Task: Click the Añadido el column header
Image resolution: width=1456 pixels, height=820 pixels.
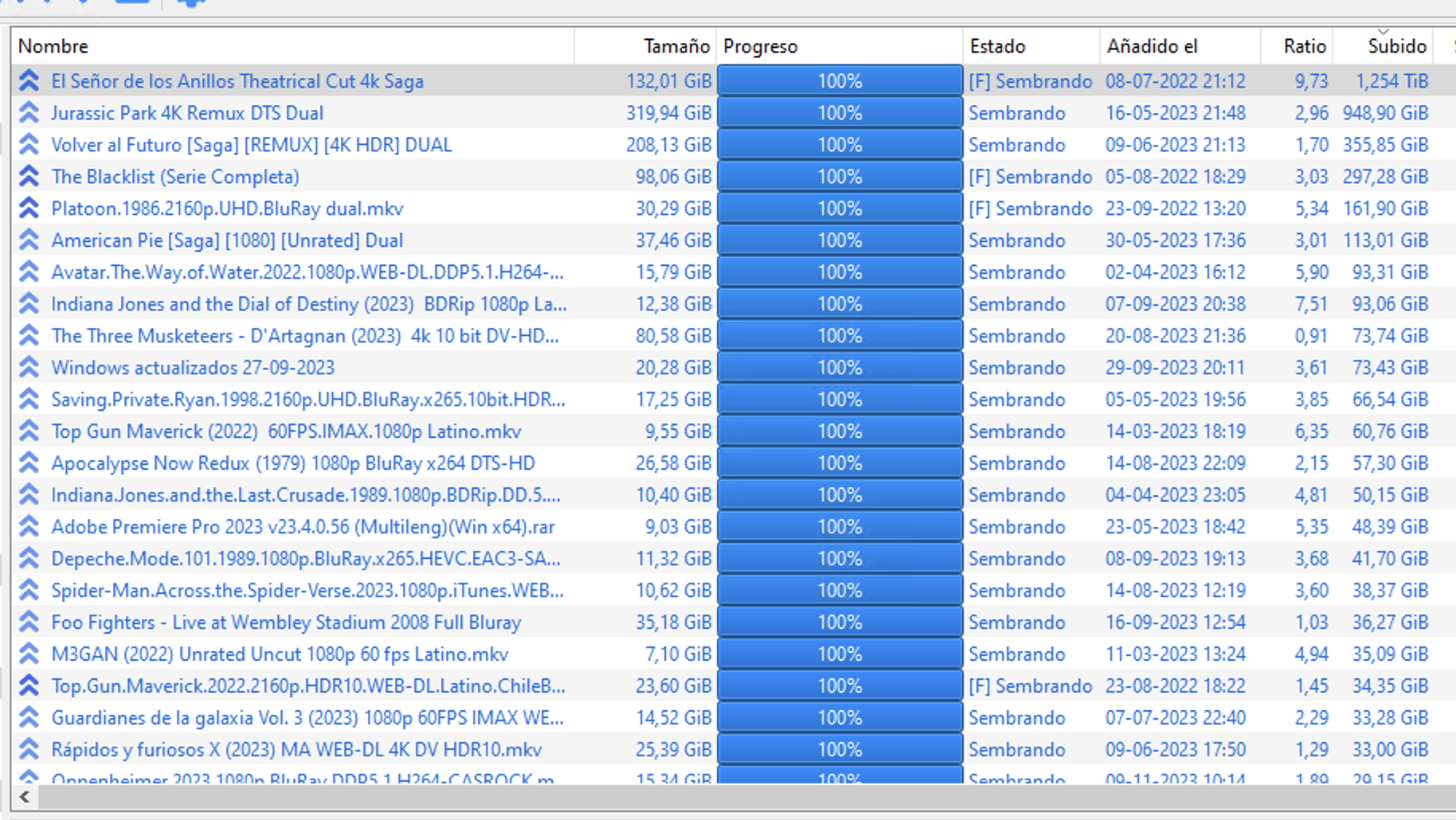Action: pos(1180,46)
